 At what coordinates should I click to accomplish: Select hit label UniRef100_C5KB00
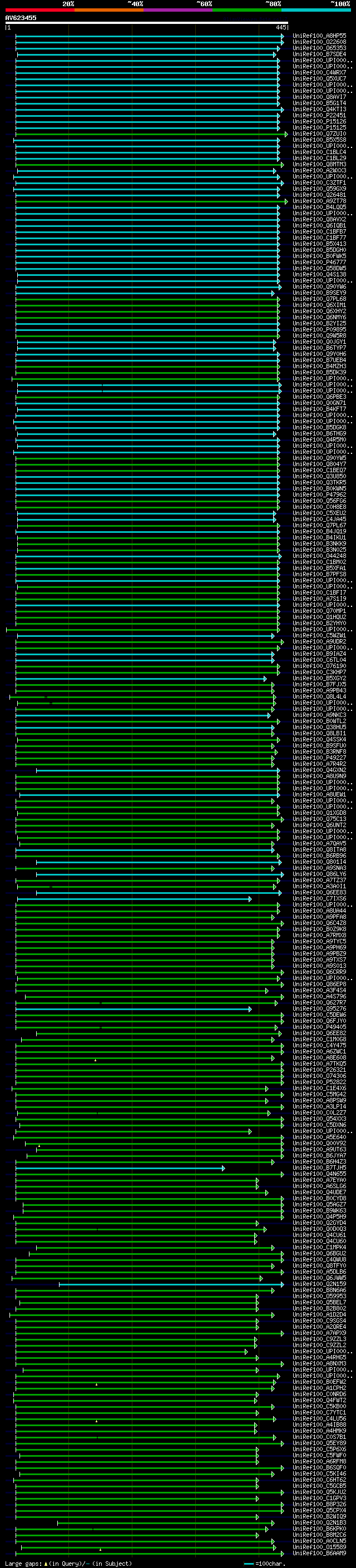[x=319, y=1406]
